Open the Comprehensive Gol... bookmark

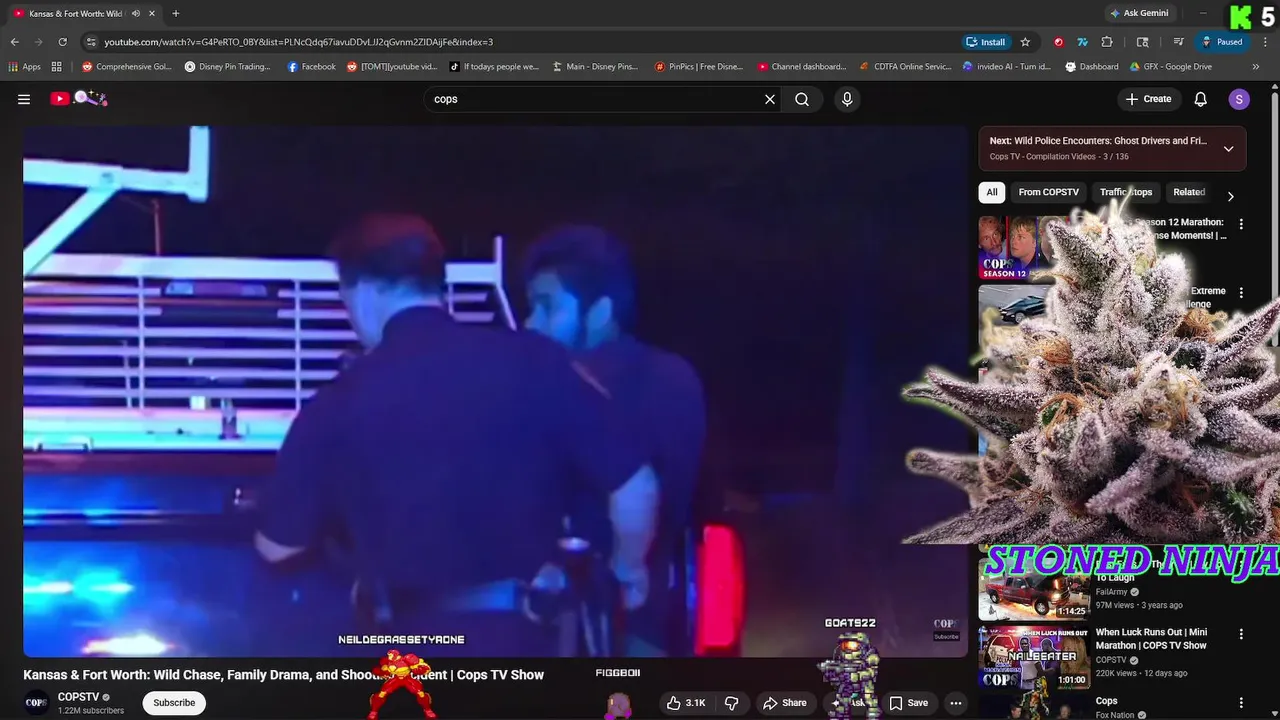pyautogui.click(x=127, y=67)
